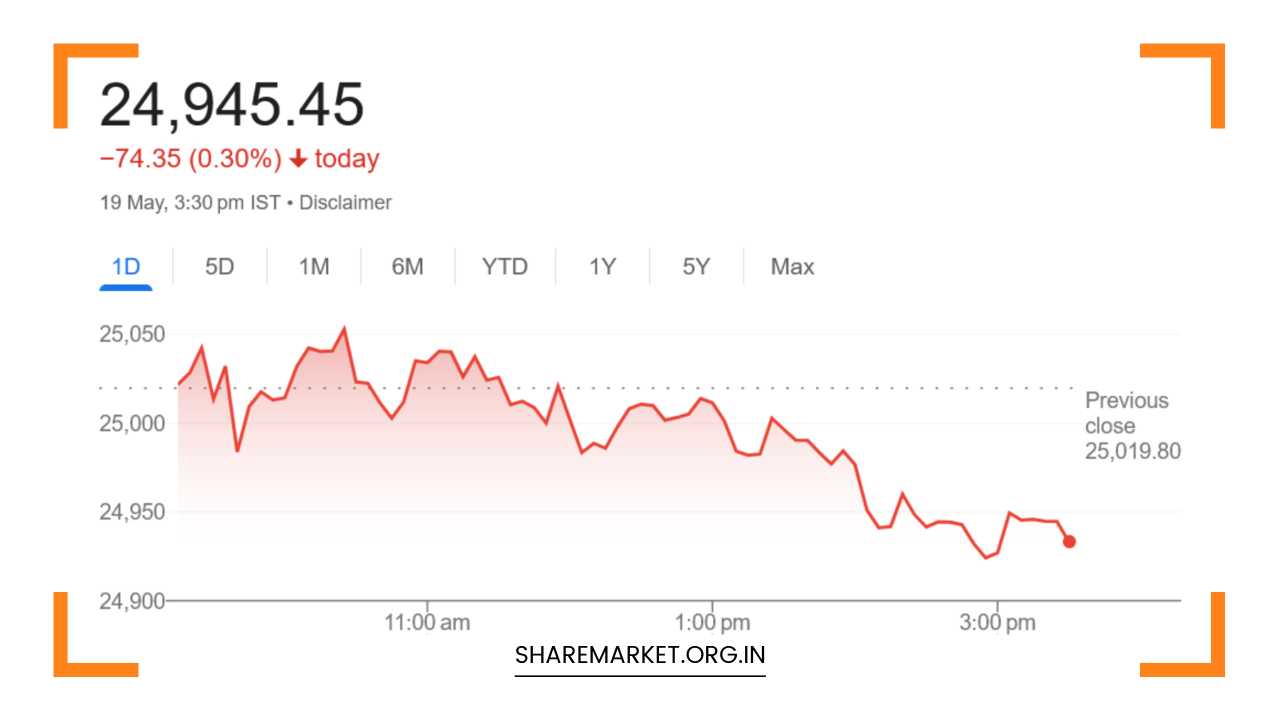Select the index price 24,945.45
Viewport: 1280px width, 720px height.
(x=232, y=100)
